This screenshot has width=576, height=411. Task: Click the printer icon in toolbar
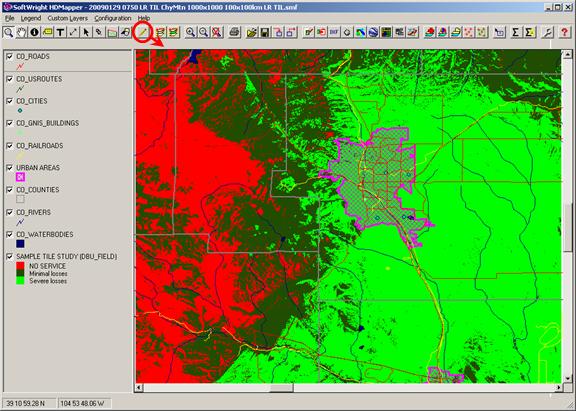point(234,33)
